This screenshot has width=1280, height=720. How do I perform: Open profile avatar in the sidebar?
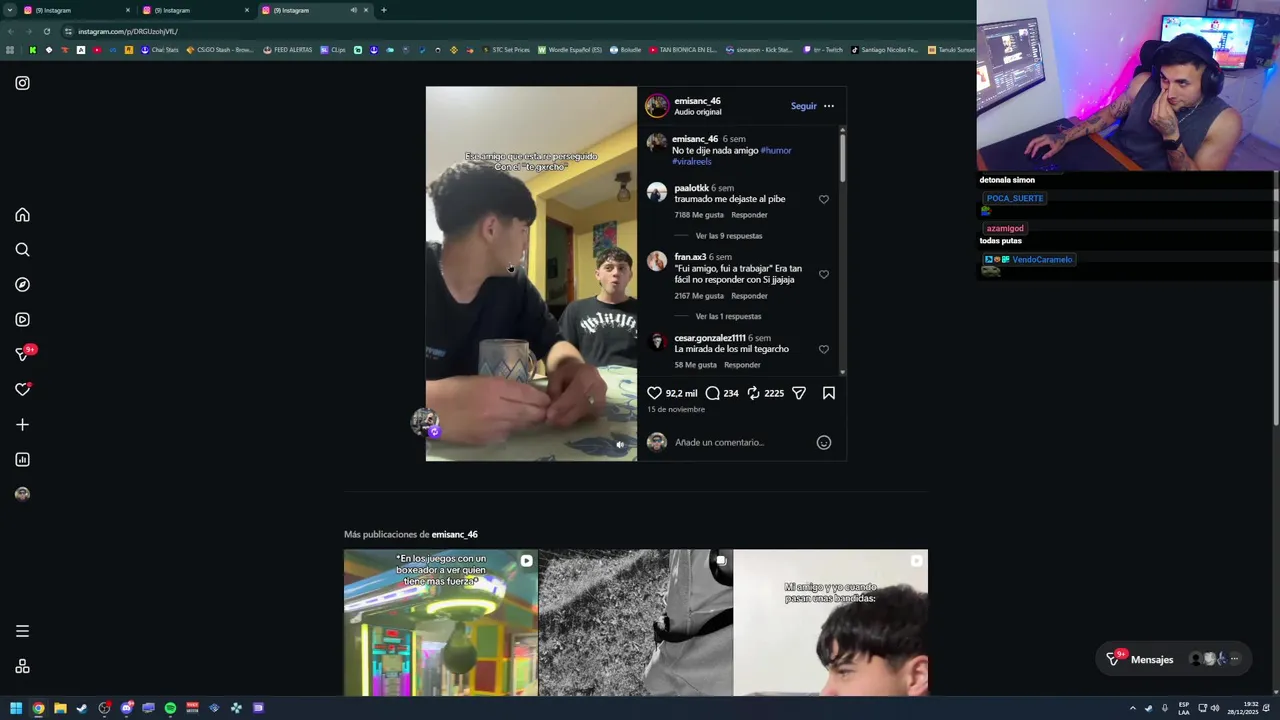click(x=22, y=494)
